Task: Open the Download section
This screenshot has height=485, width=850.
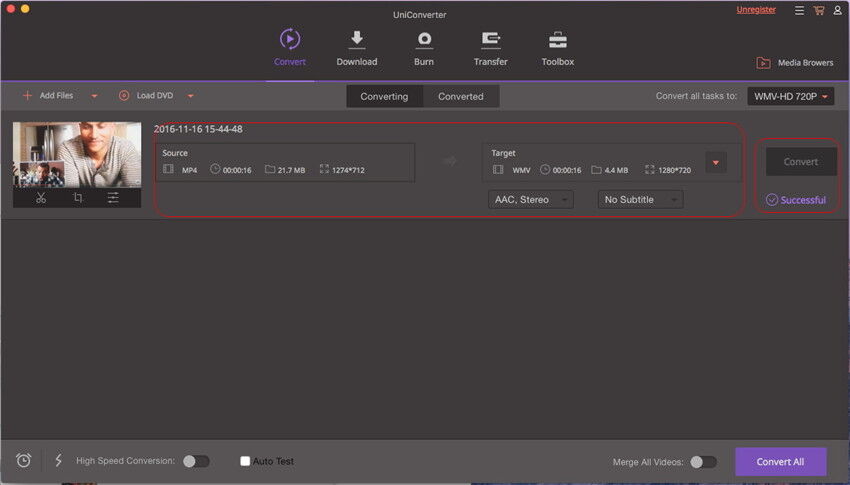Action: tap(357, 48)
